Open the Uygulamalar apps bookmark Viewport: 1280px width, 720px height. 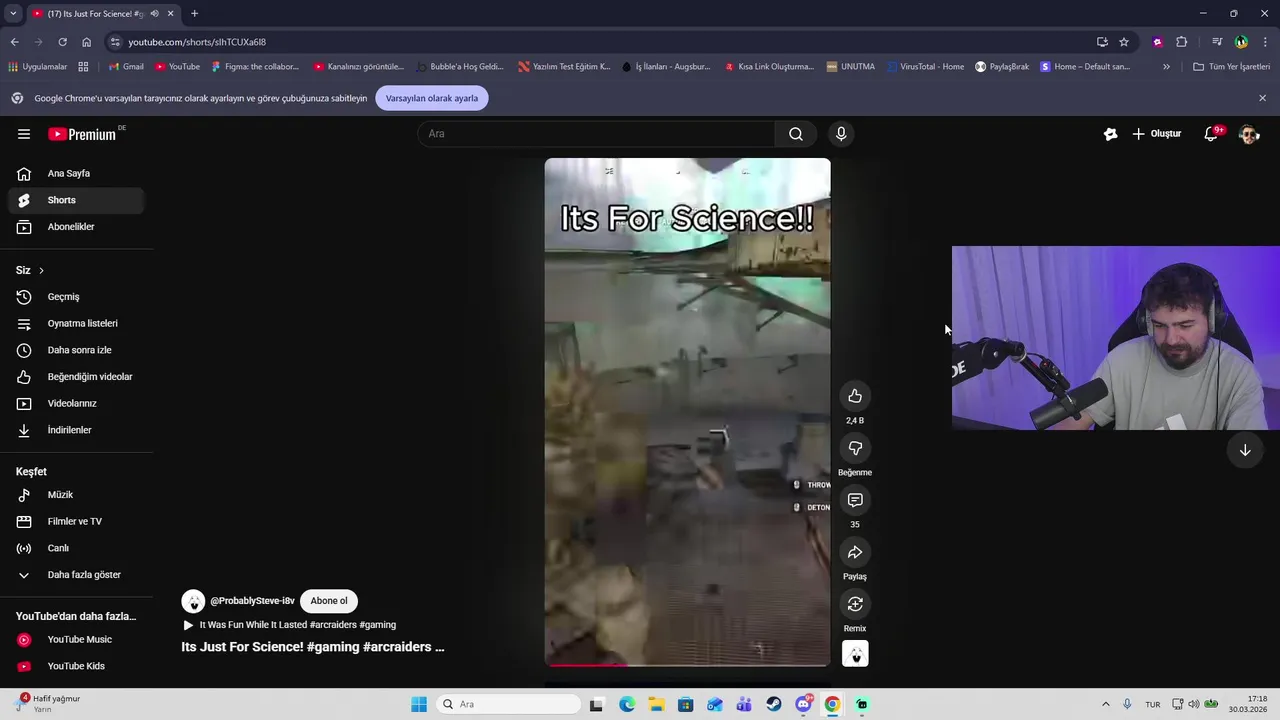pyautogui.click(x=37, y=67)
